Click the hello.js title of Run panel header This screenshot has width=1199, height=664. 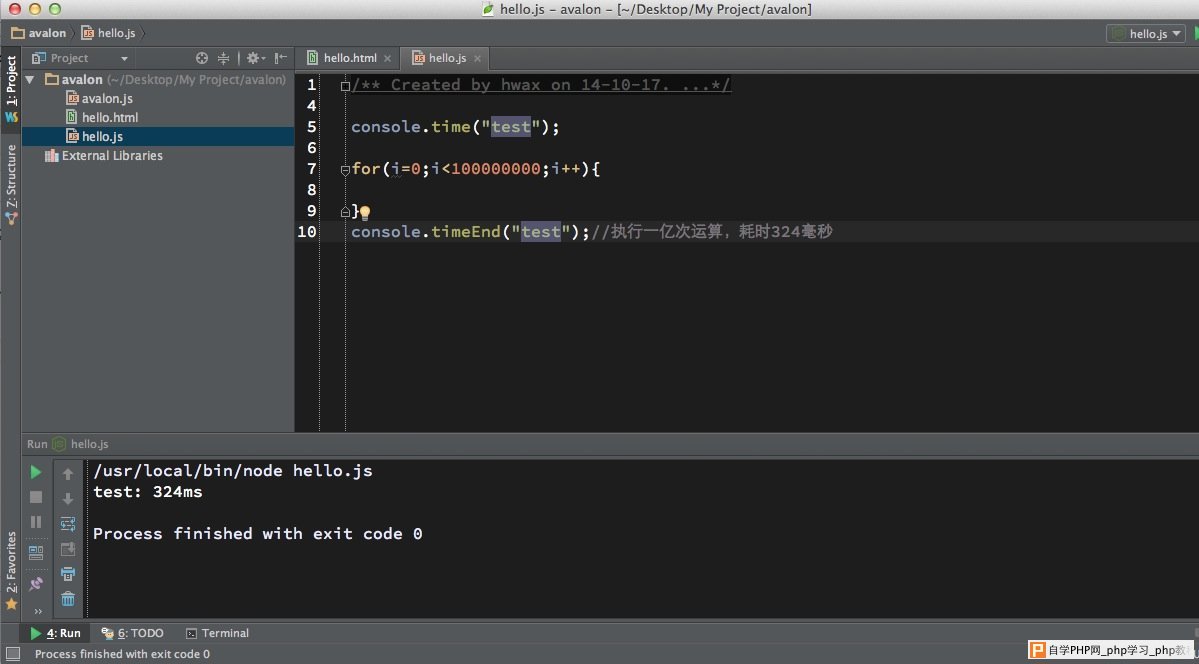point(89,444)
